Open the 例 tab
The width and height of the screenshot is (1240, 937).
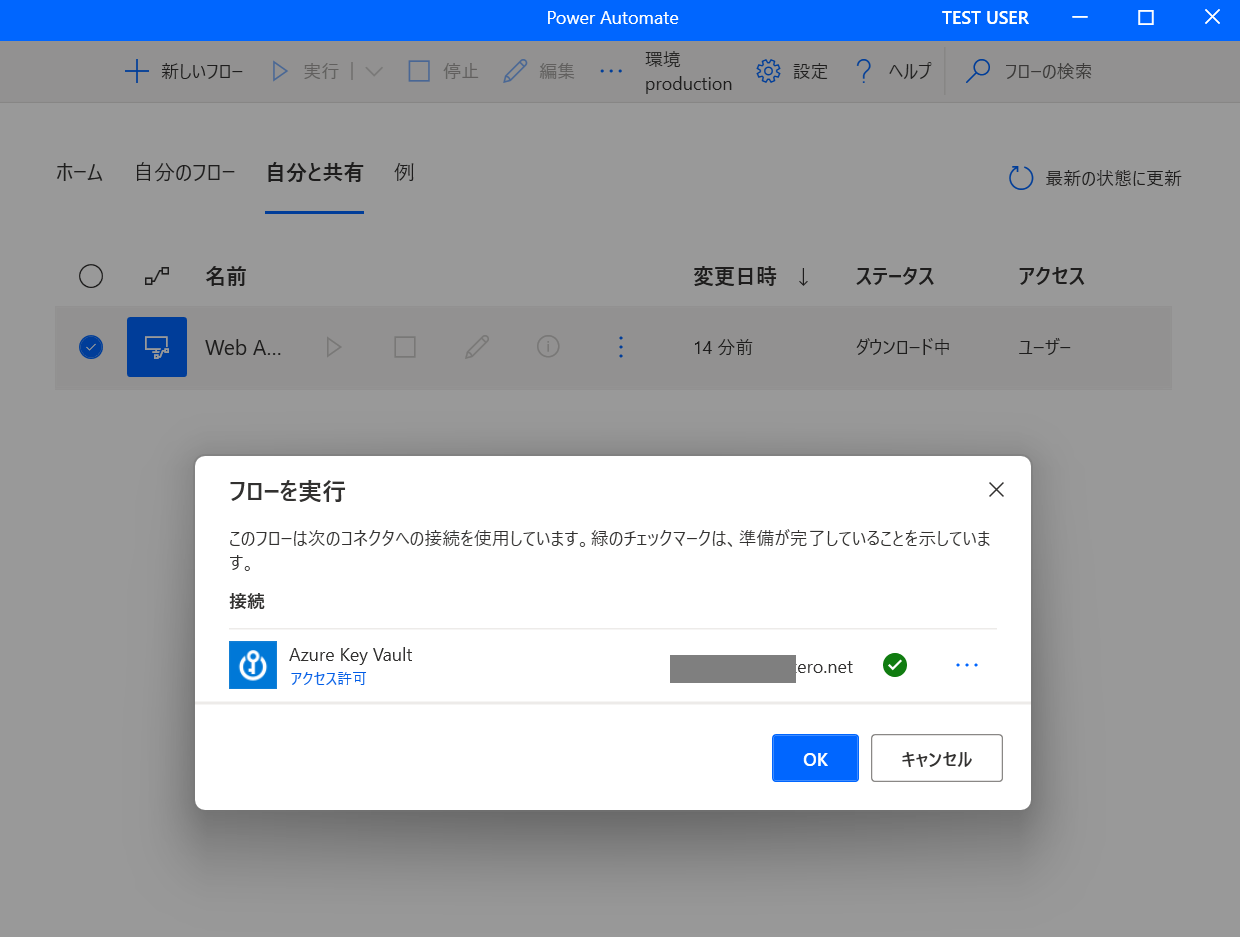tap(404, 172)
